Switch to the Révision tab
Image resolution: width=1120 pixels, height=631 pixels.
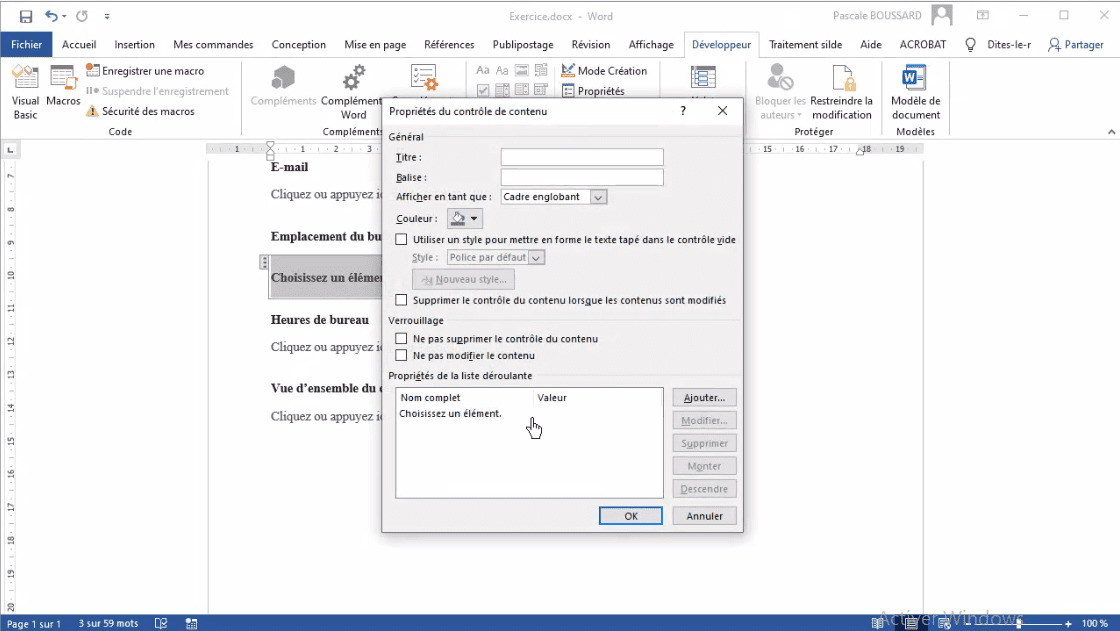(590, 44)
